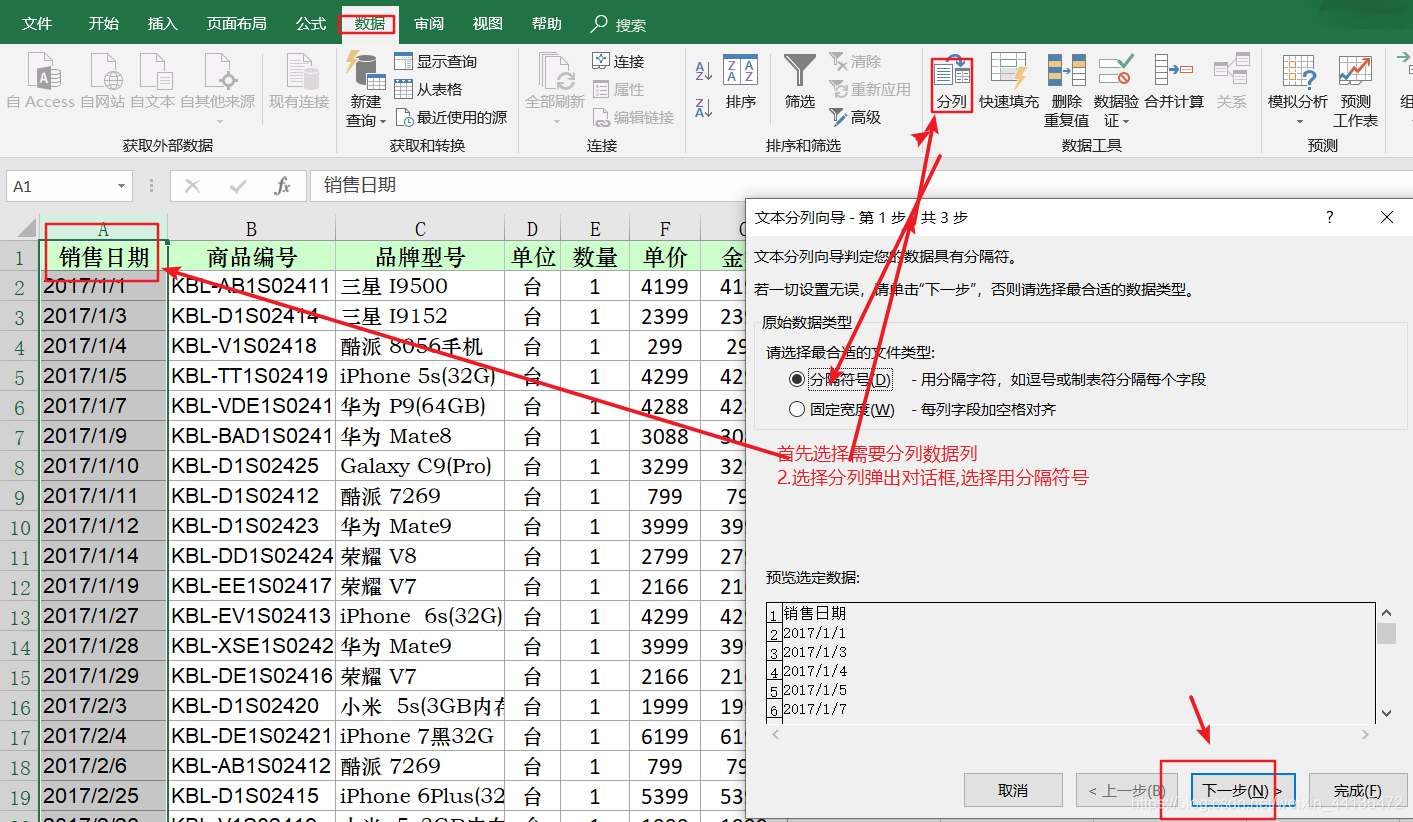
Task: Click the wizard help question mark
Action: click(1330, 217)
